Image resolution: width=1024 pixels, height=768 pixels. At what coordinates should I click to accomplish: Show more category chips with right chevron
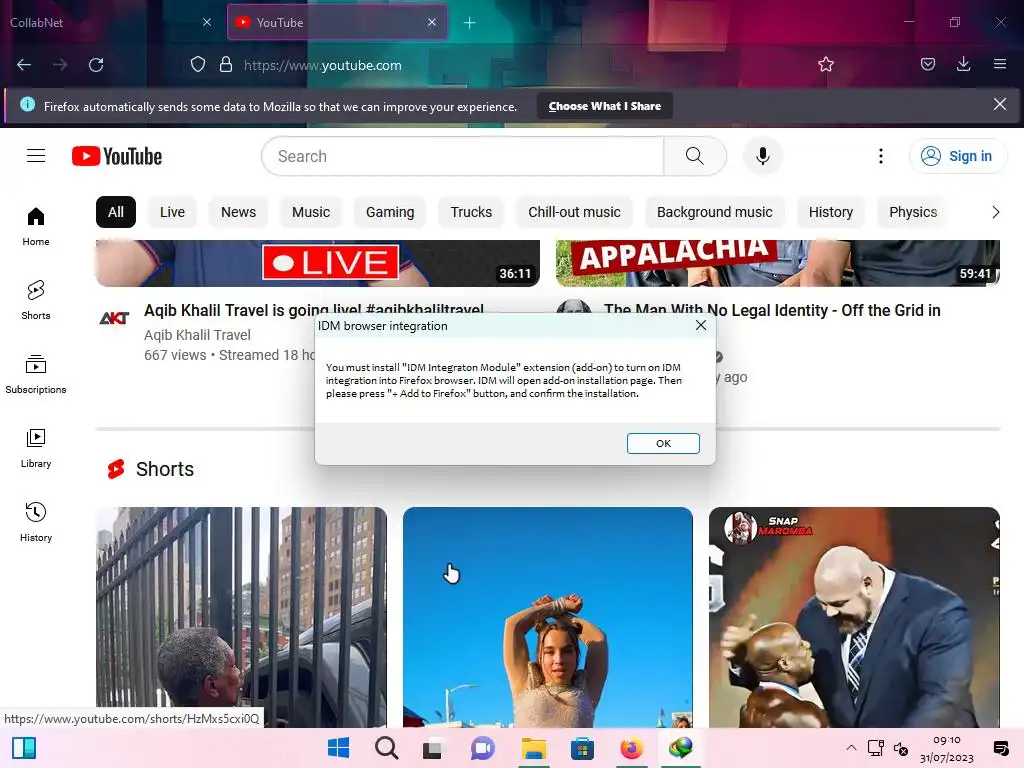pyautogui.click(x=995, y=212)
